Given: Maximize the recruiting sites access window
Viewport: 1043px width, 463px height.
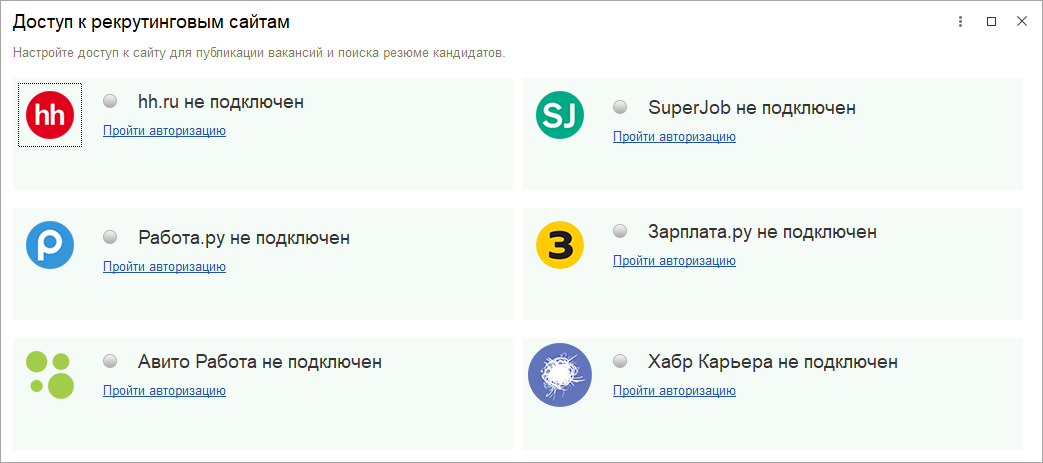Looking at the screenshot, I should [x=991, y=22].
